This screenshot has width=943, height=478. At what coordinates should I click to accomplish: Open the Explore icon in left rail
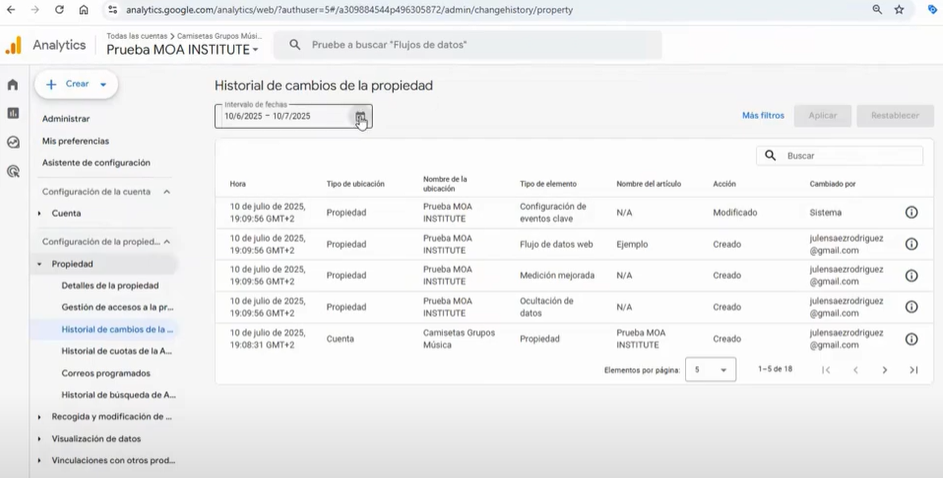pos(13,142)
